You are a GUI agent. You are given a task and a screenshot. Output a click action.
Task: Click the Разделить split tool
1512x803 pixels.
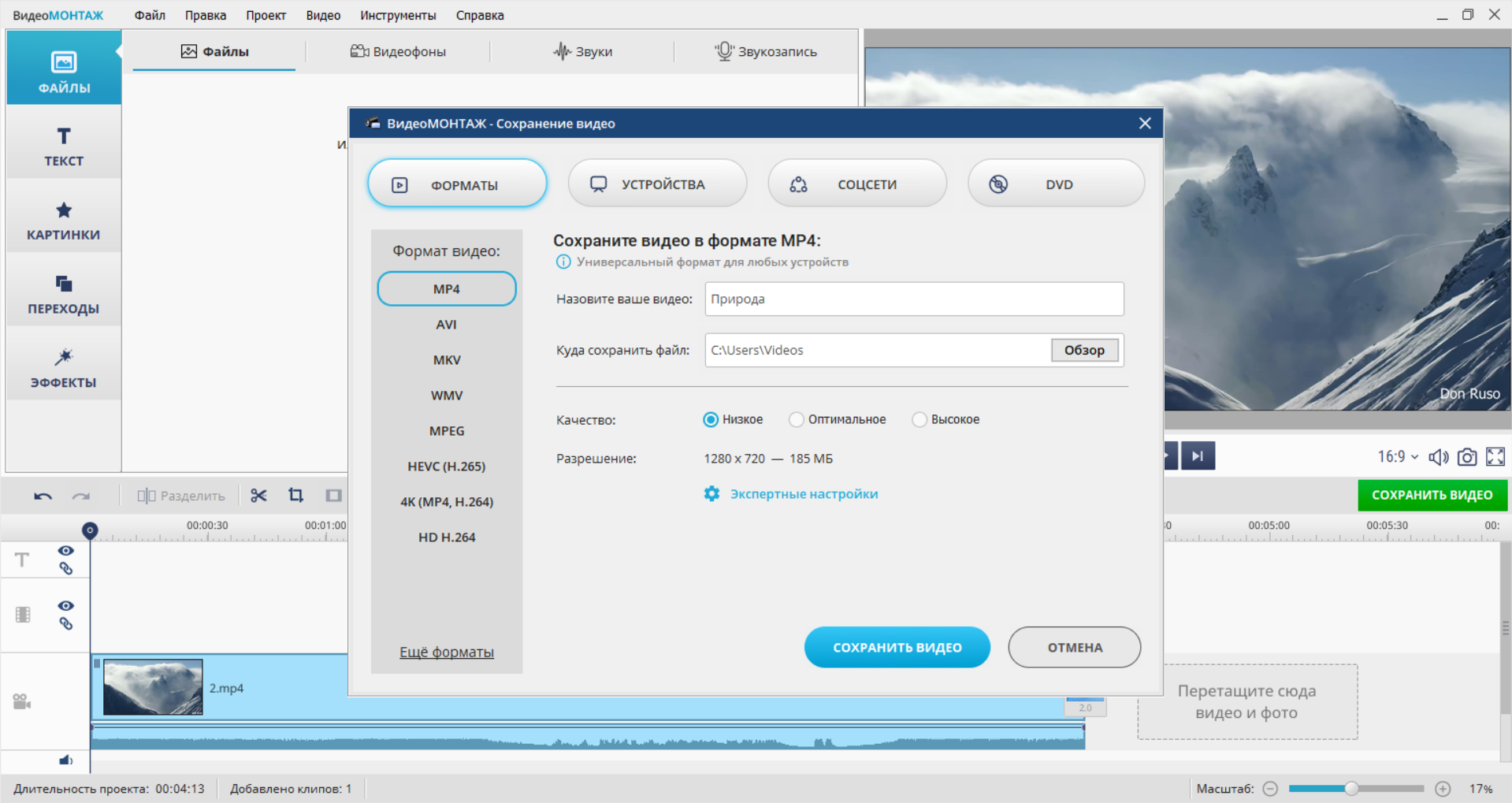click(x=181, y=496)
